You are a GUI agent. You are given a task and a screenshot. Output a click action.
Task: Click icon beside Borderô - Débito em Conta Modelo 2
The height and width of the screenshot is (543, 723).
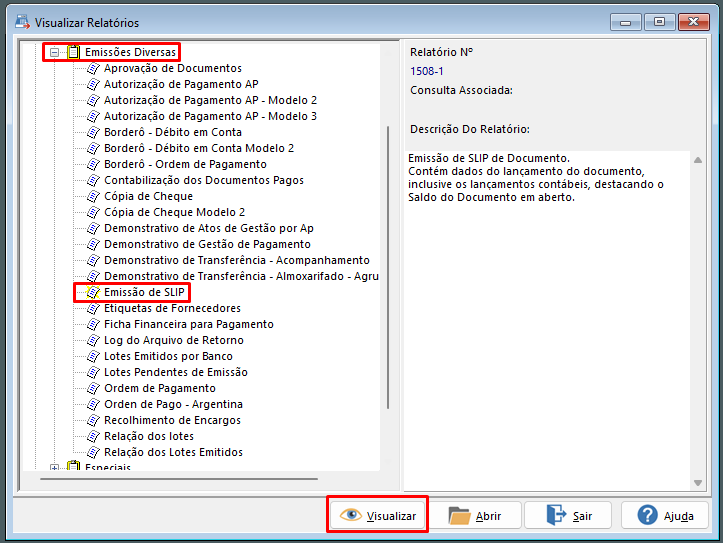(x=94, y=148)
